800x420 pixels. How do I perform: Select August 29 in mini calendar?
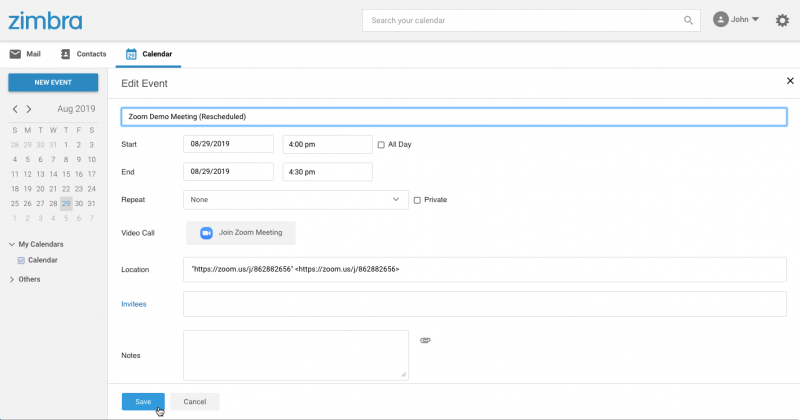click(x=66, y=204)
